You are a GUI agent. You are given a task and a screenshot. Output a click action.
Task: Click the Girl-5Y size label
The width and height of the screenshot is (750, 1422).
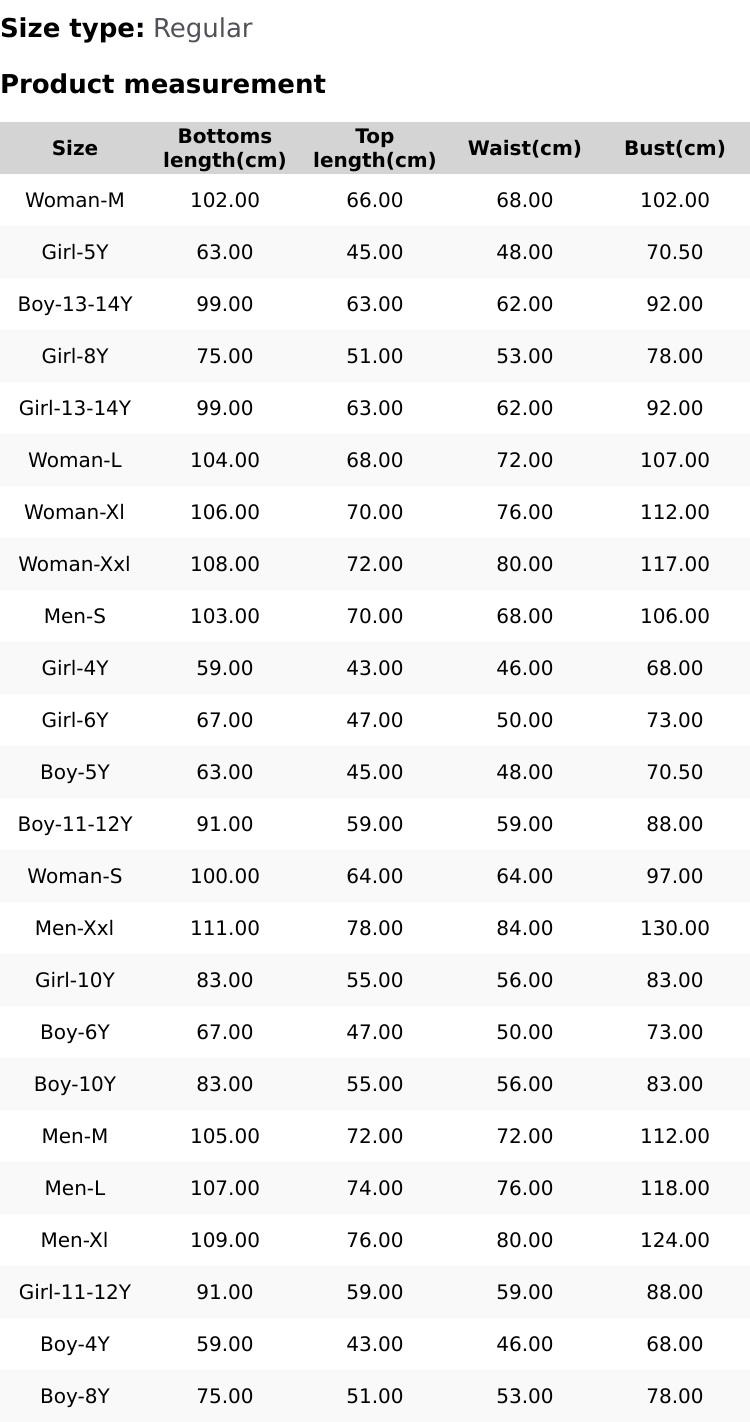75,252
